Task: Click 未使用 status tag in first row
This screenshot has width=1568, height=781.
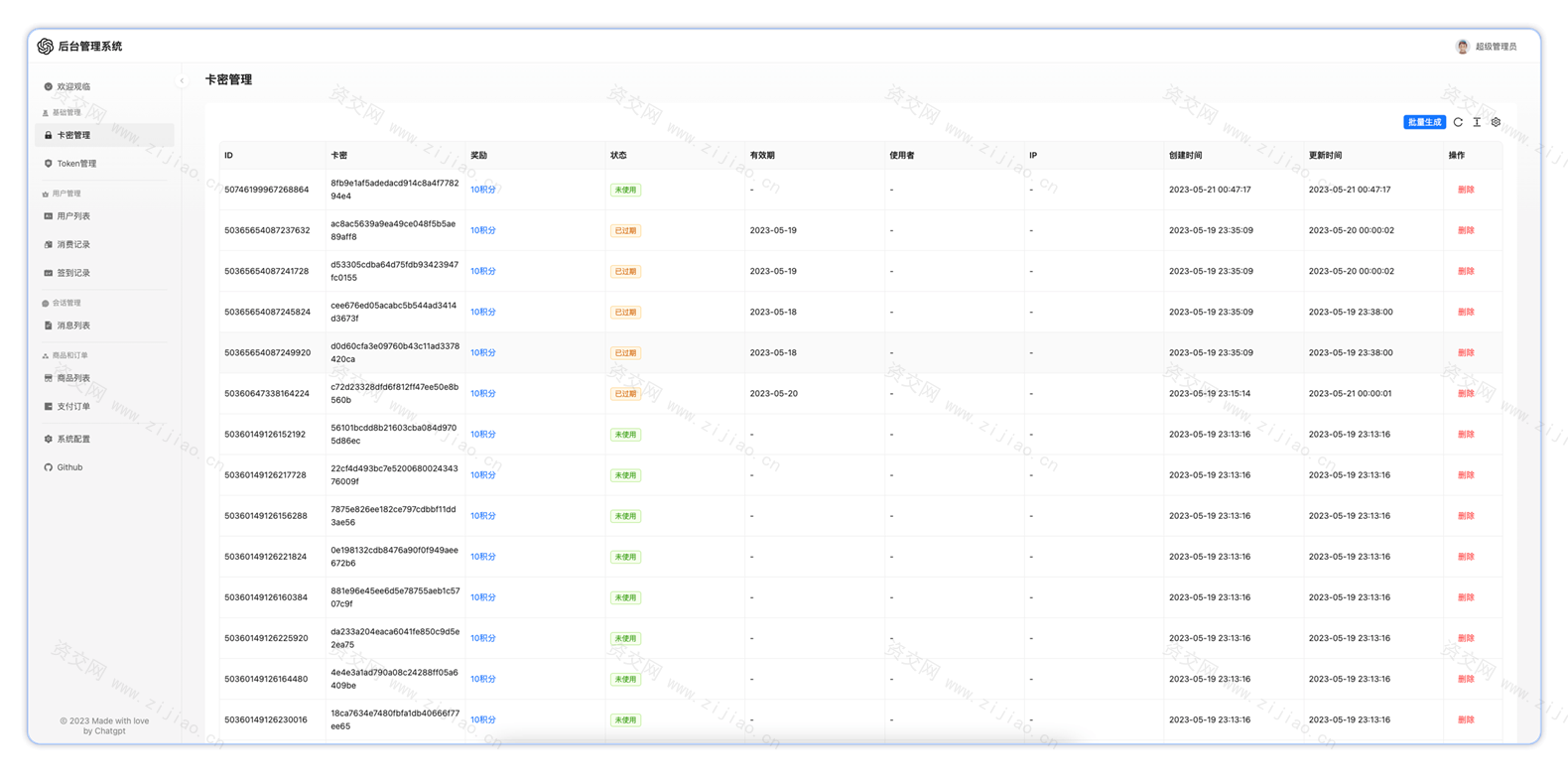Action: tap(625, 190)
